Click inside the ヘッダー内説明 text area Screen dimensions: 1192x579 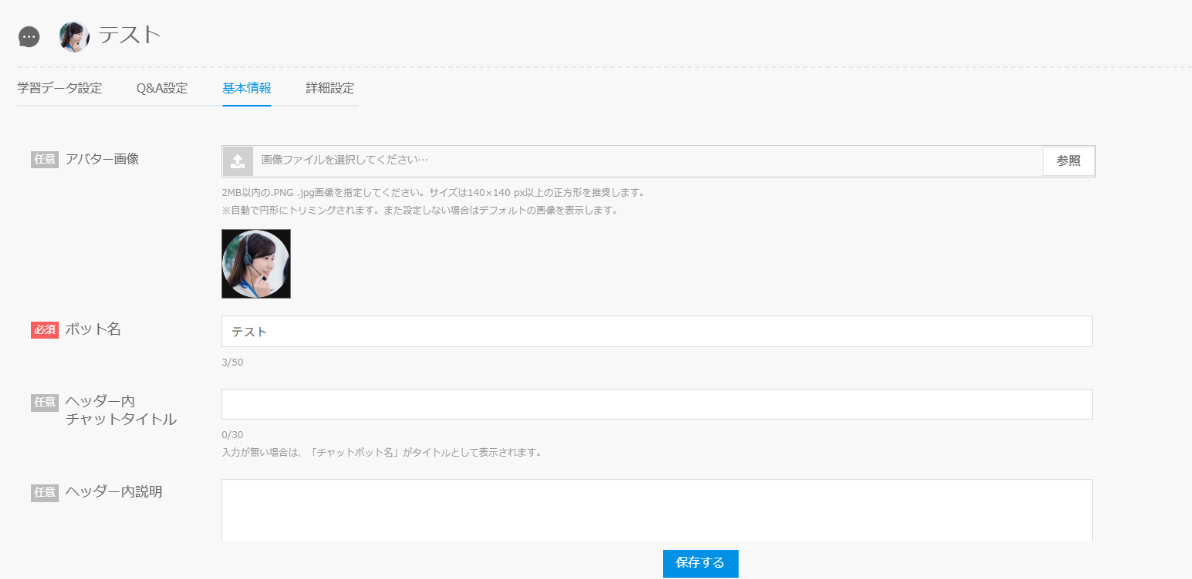[657, 510]
